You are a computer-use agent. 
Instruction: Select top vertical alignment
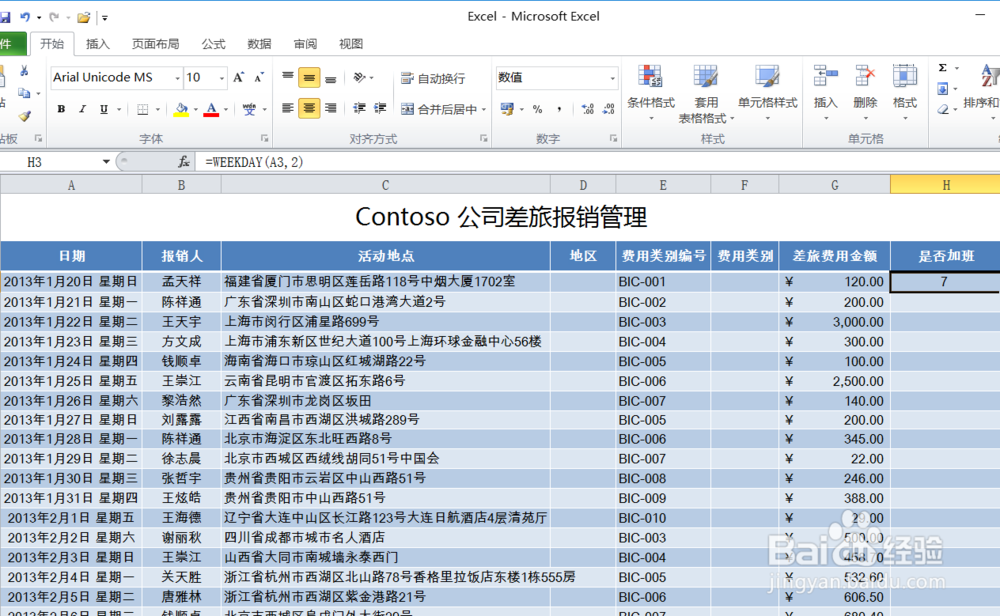tap(288, 78)
